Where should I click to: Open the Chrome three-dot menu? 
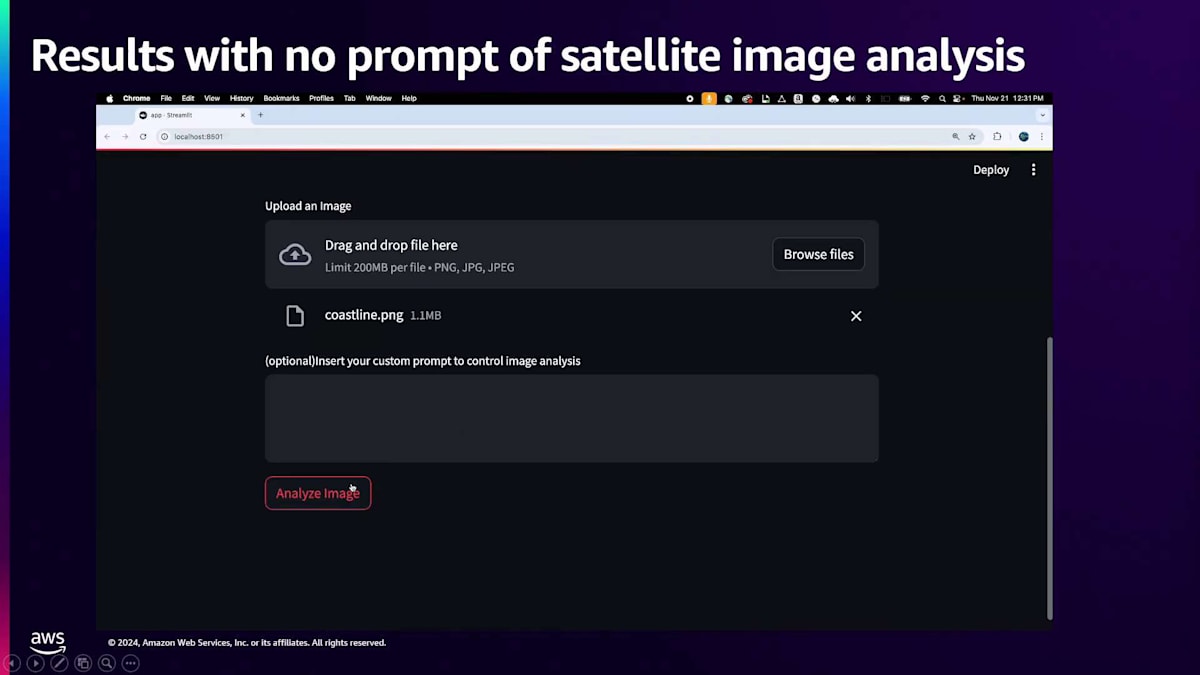click(x=1042, y=137)
